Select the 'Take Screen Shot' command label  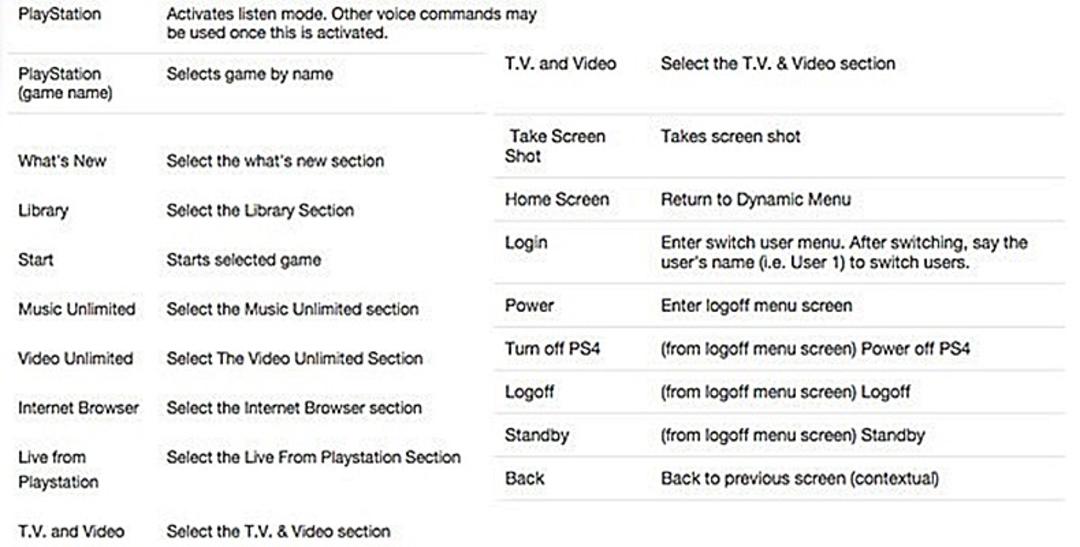pyautogui.click(x=555, y=146)
